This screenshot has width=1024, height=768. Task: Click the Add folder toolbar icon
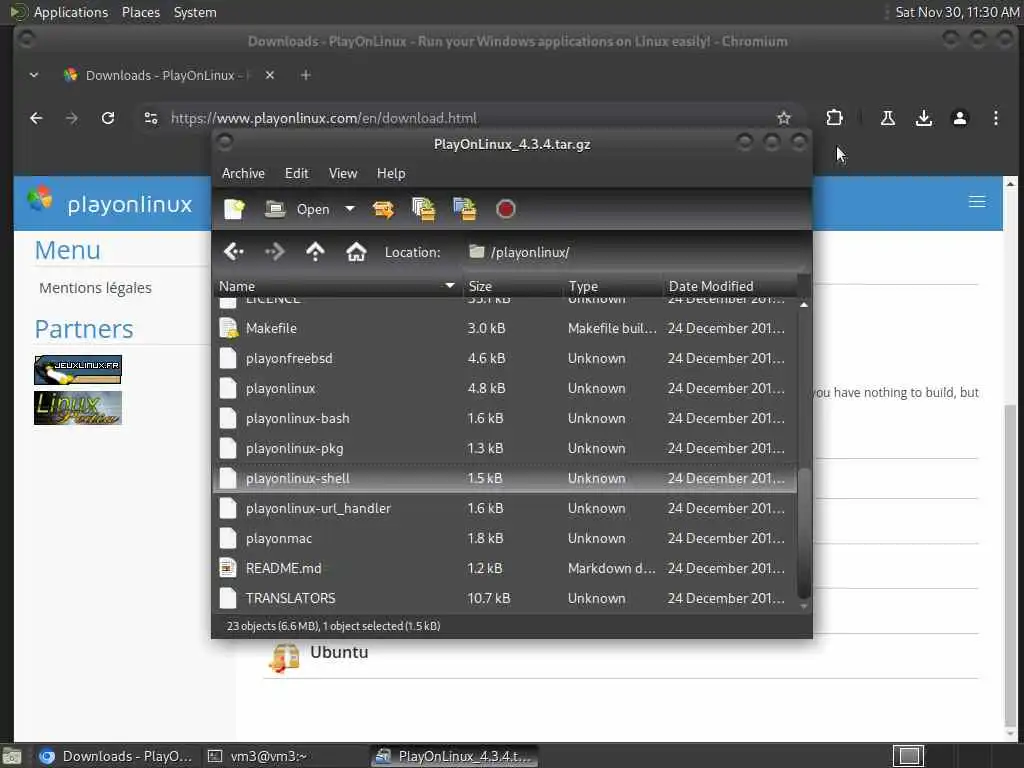tap(465, 209)
